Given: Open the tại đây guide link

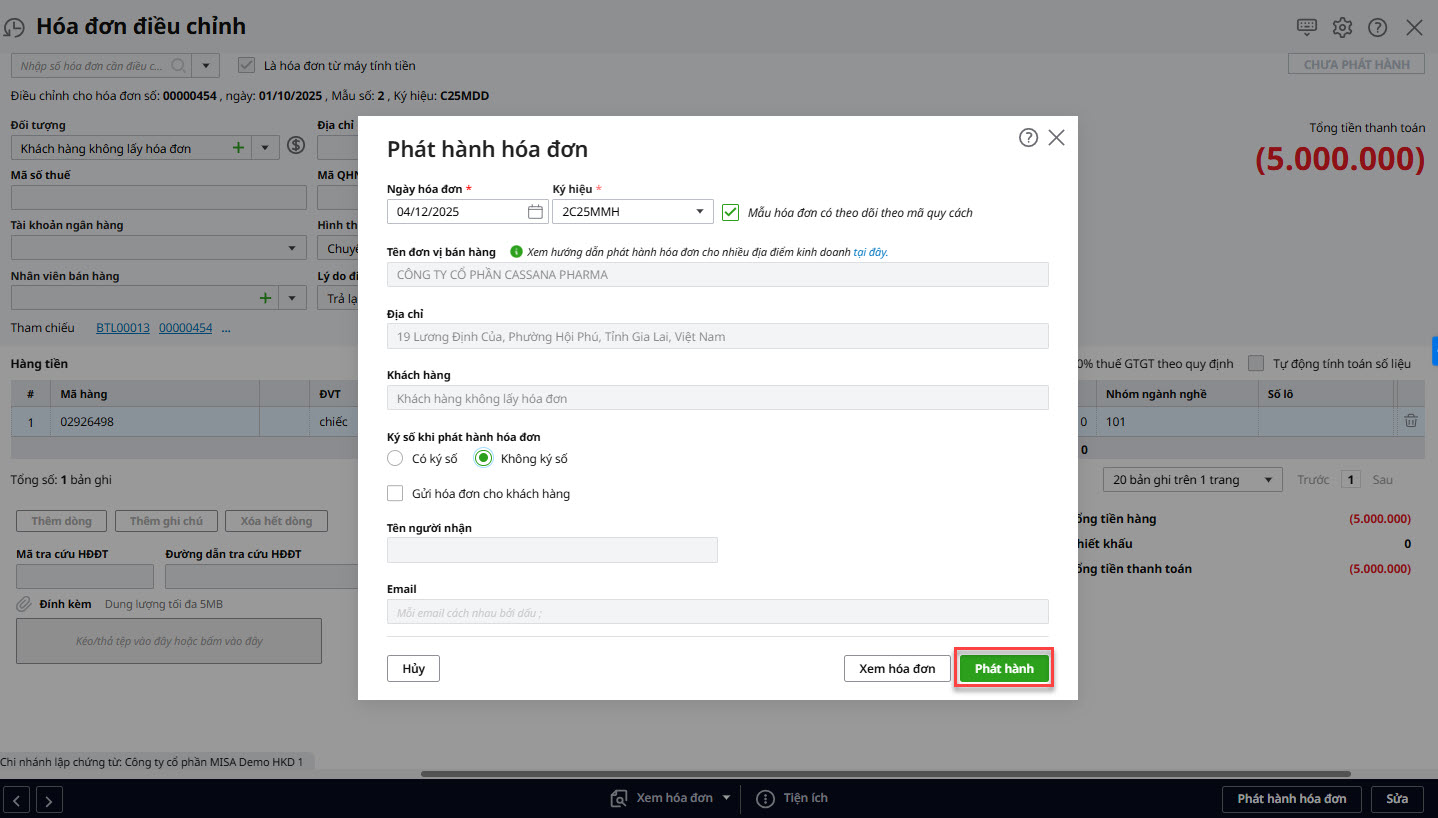Looking at the screenshot, I should pyautogui.click(x=870, y=252).
